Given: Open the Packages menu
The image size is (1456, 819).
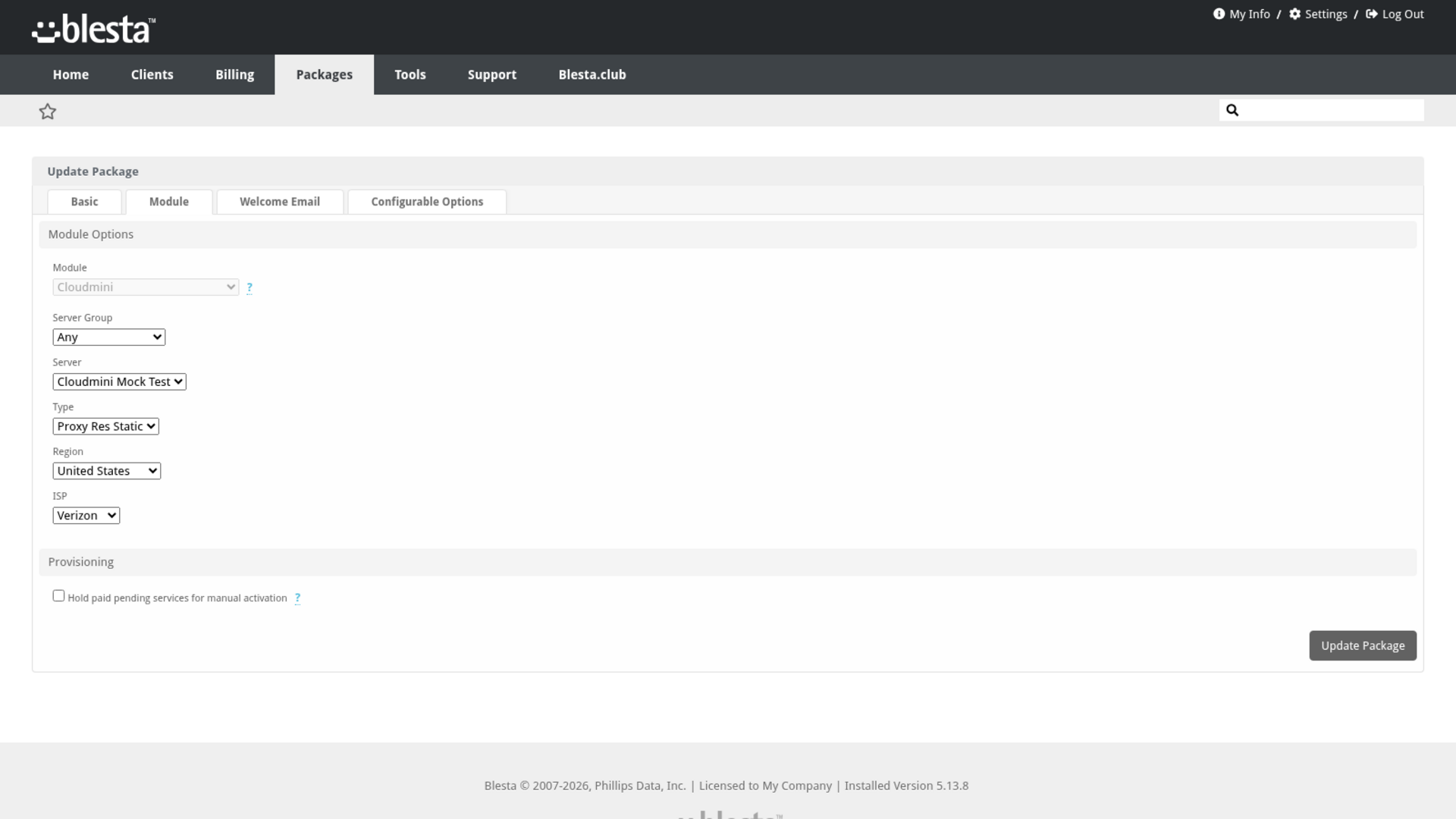Looking at the screenshot, I should [x=324, y=74].
